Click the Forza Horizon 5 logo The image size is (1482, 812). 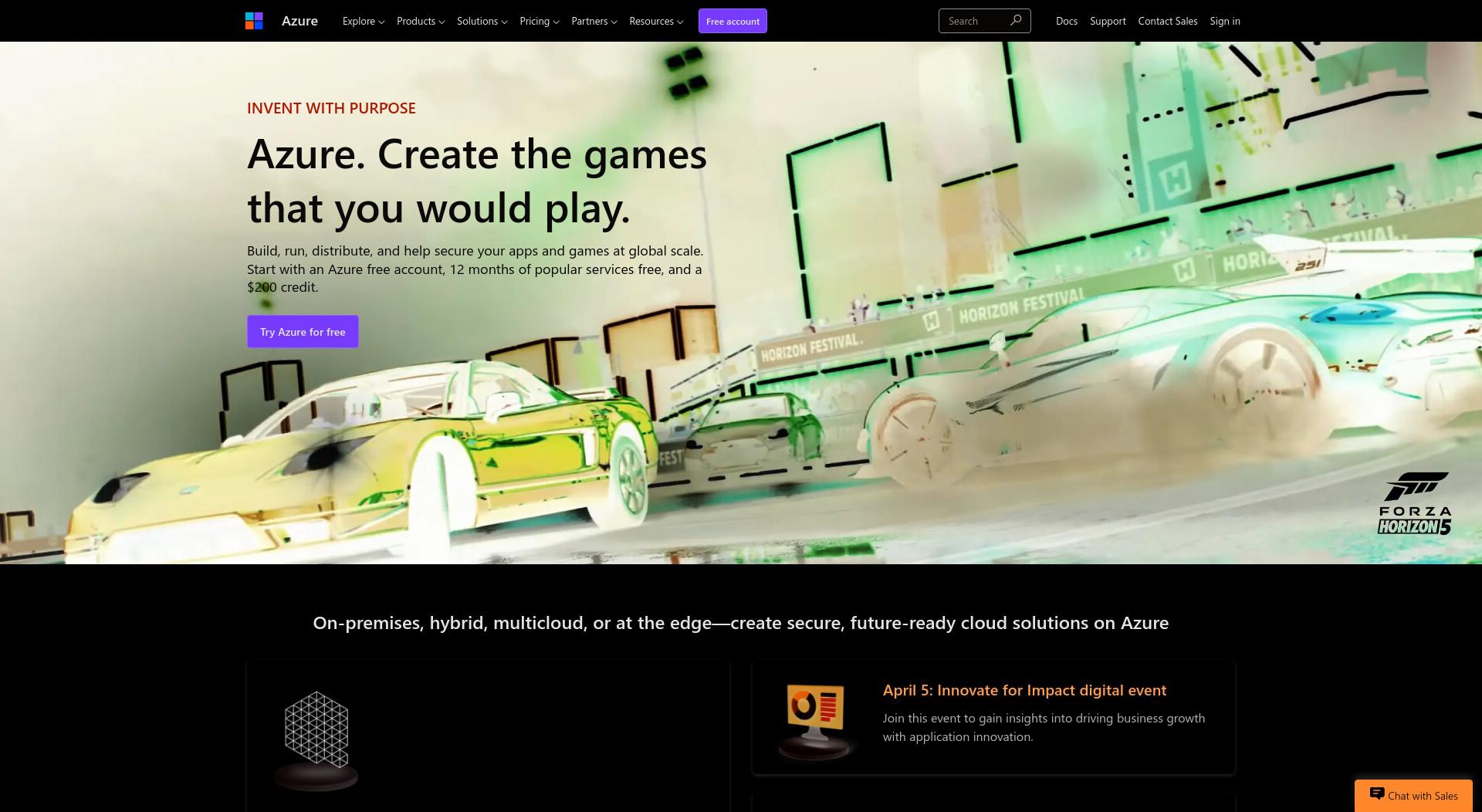(1415, 503)
